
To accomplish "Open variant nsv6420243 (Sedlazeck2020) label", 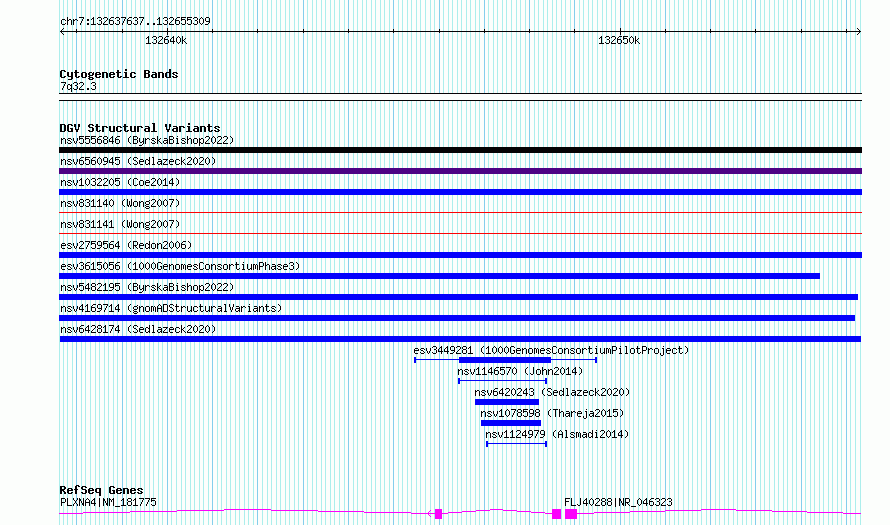I will coord(552,392).
